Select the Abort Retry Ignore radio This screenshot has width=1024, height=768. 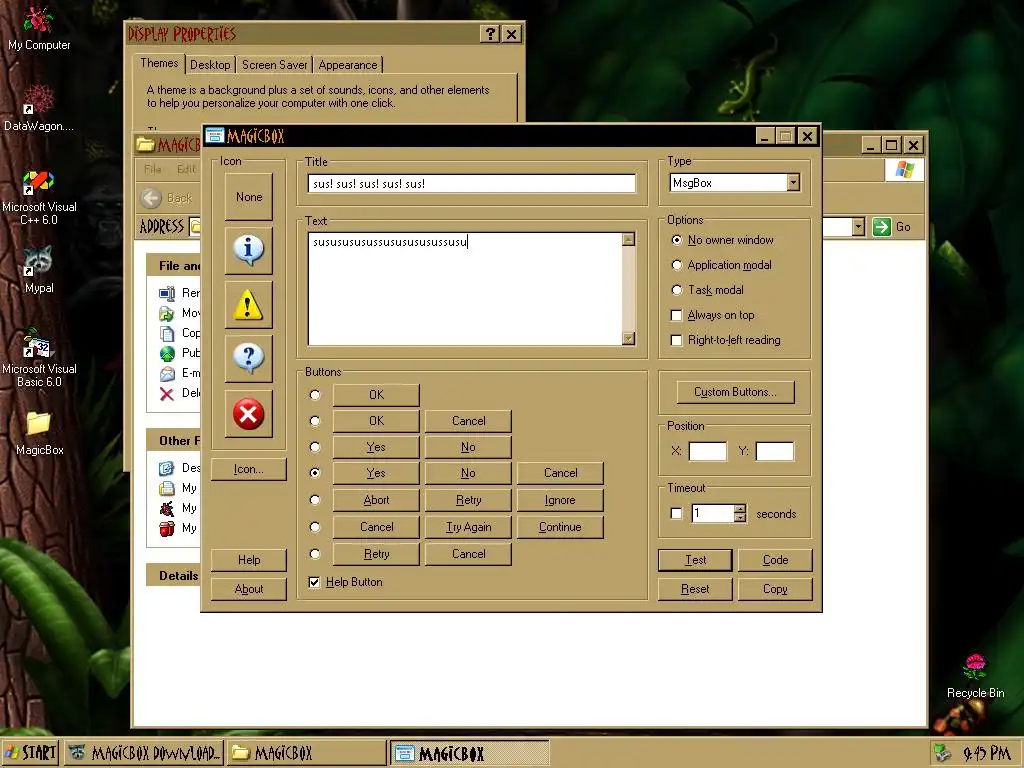(x=315, y=500)
